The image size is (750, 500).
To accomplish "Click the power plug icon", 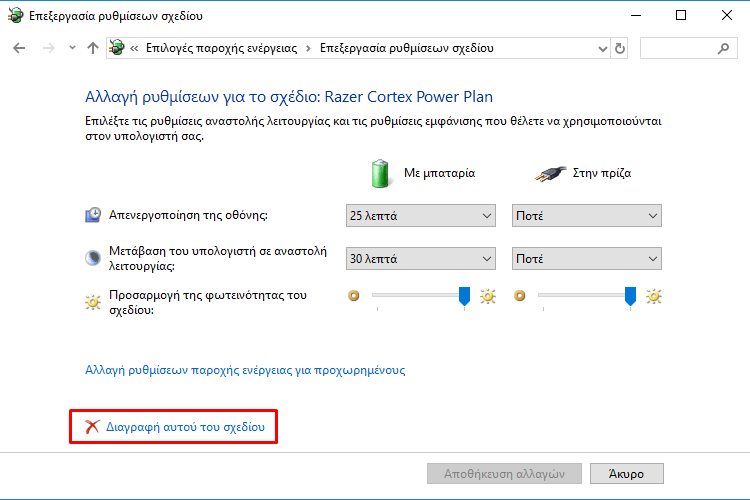I will (551, 173).
